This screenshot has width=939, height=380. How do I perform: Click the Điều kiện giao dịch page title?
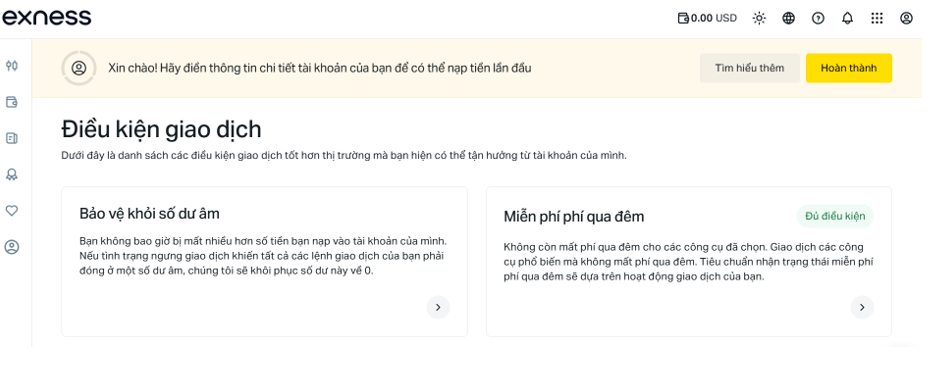[x=161, y=129]
